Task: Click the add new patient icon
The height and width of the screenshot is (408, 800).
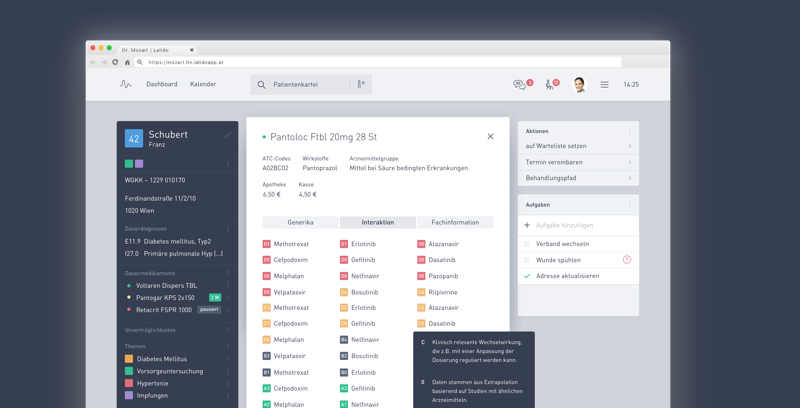Action: tap(361, 85)
